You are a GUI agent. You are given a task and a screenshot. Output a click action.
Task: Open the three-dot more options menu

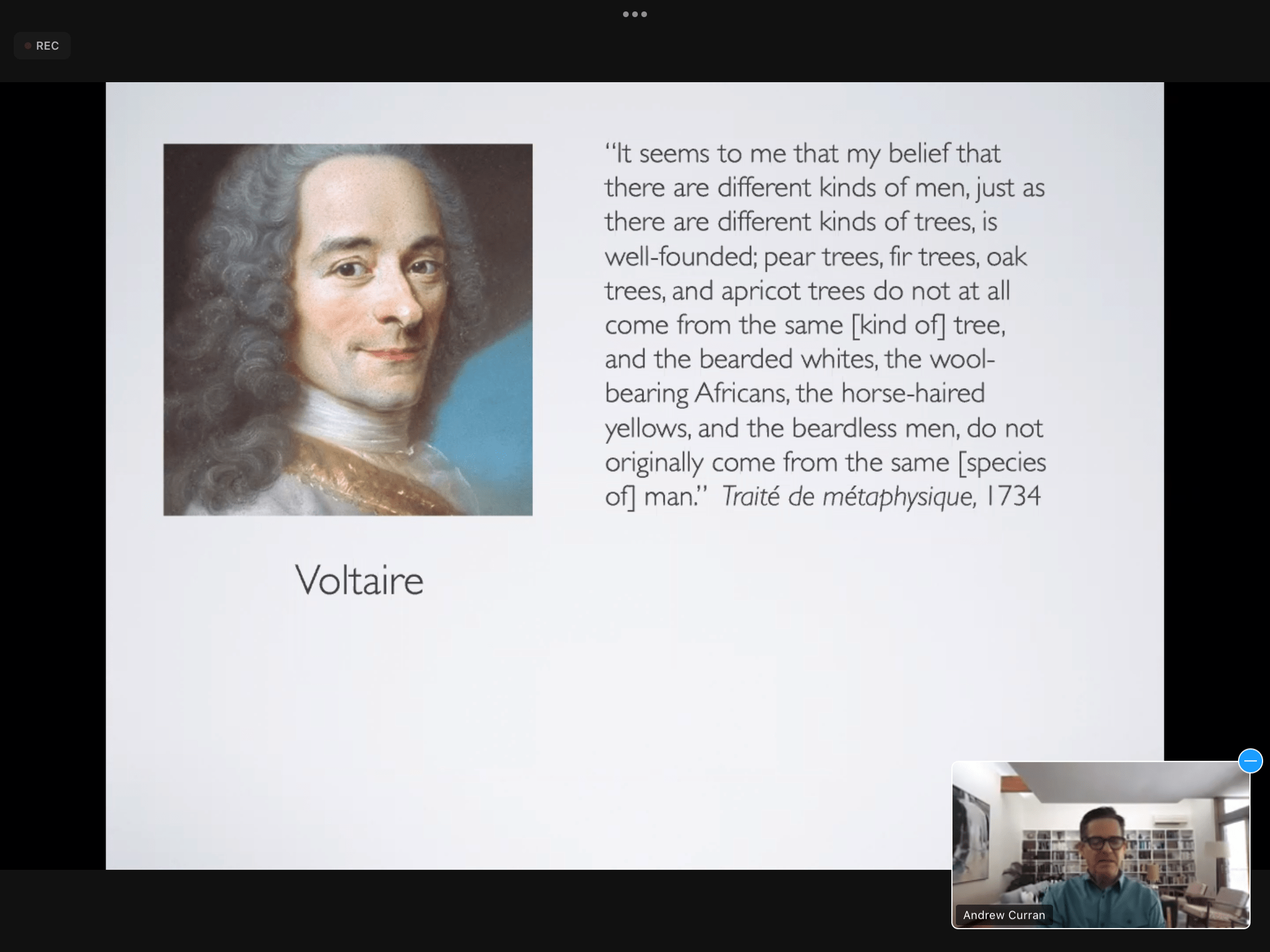[x=634, y=14]
